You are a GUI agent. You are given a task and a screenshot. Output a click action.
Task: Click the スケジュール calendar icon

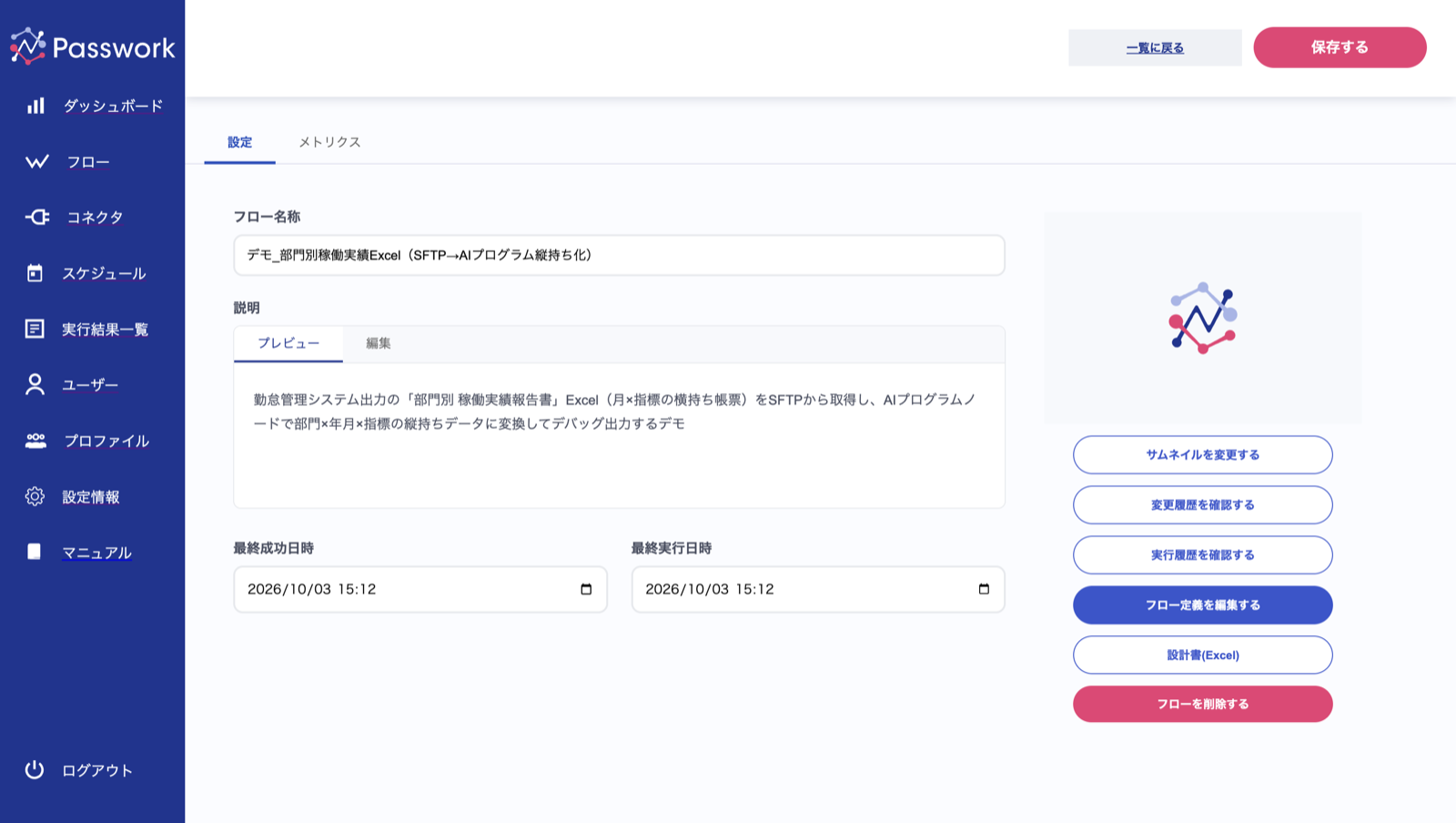[x=35, y=273]
